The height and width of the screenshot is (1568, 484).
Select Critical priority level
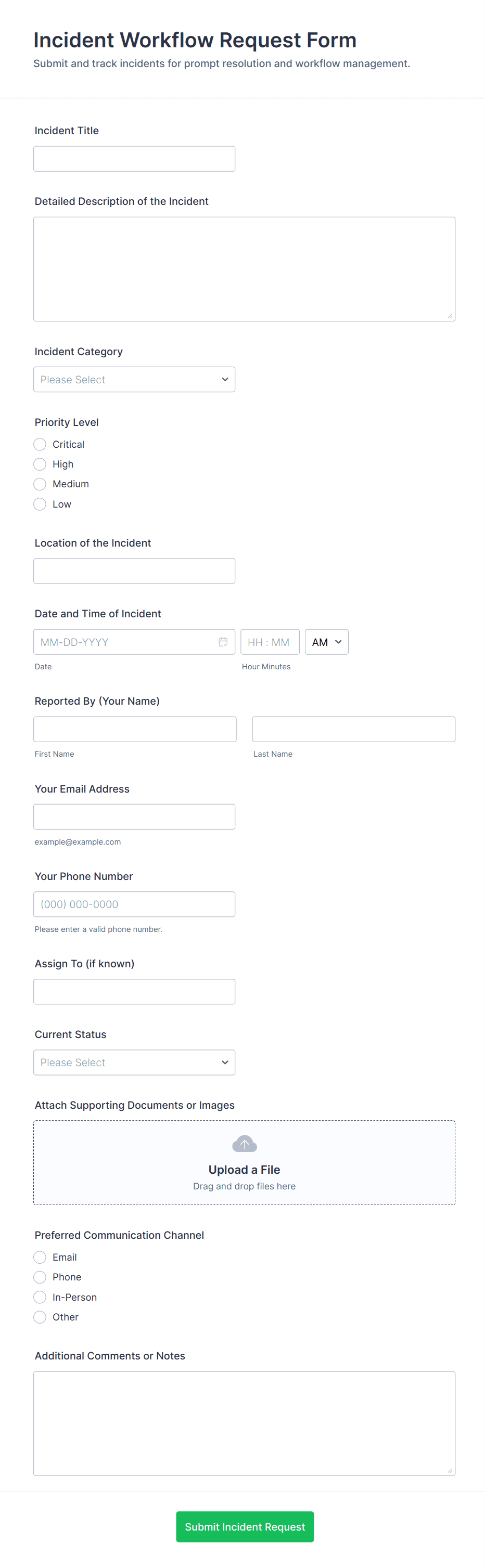(x=40, y=444)
